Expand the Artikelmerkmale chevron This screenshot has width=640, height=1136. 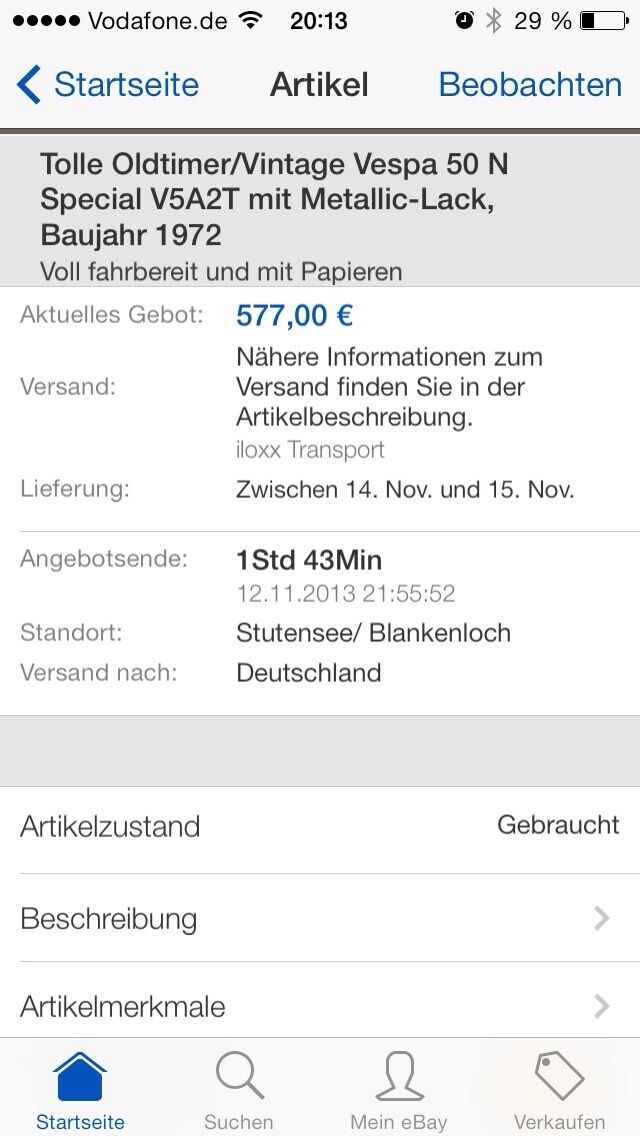pos(601,1005)
